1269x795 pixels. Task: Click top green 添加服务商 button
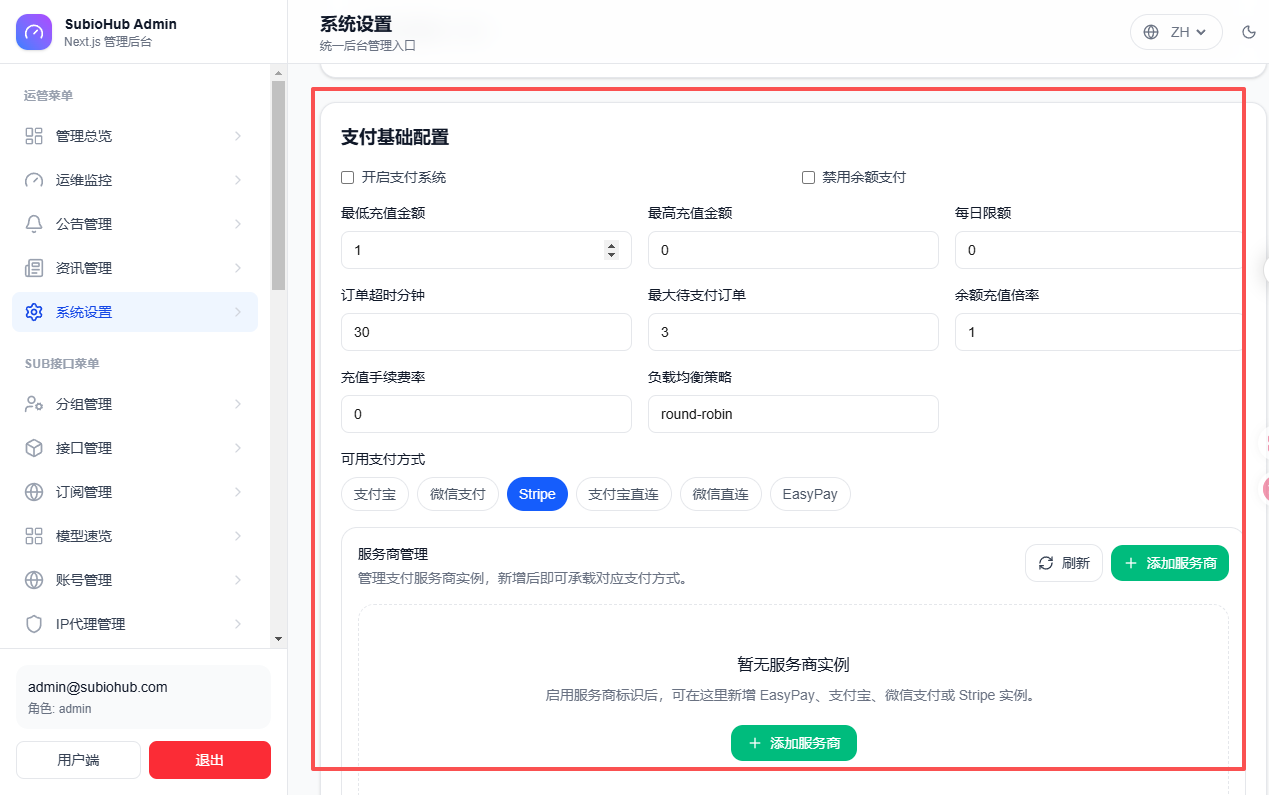1170,563
